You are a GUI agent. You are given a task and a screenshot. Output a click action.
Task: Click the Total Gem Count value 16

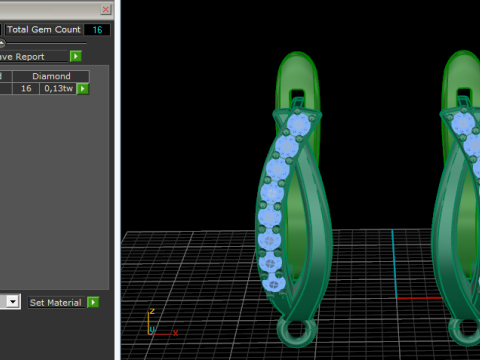tap(97, 30)
